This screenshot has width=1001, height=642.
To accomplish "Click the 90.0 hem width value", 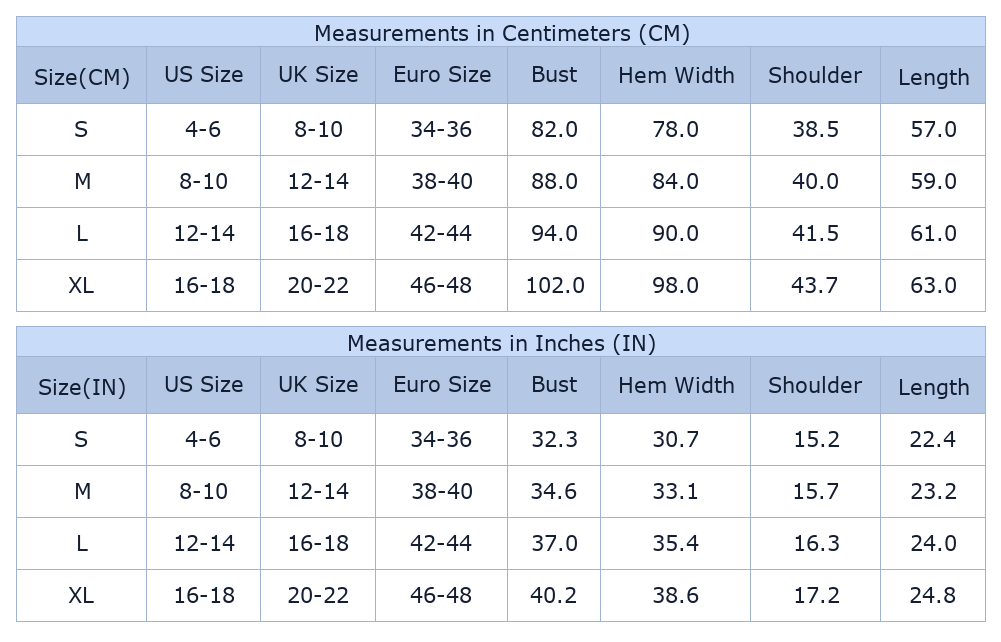I will 675,233.
